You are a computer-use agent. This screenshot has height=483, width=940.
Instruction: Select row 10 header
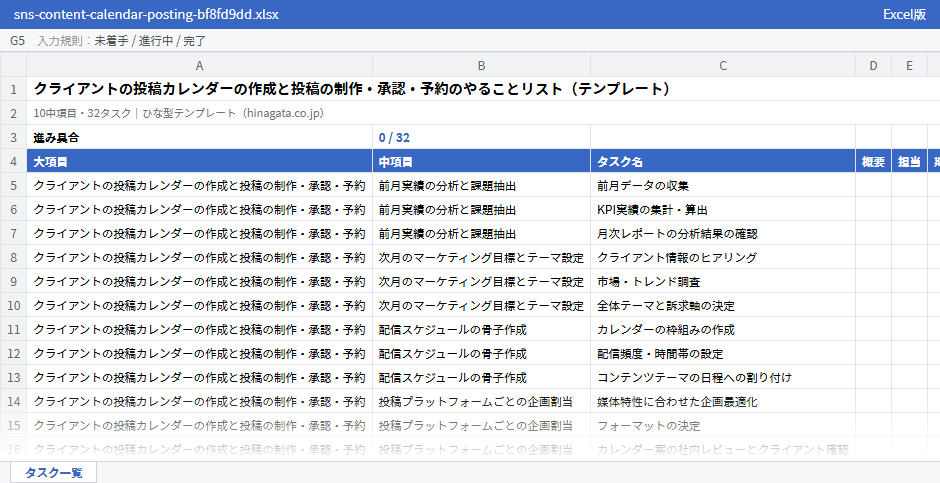click(x=13, y=305)
